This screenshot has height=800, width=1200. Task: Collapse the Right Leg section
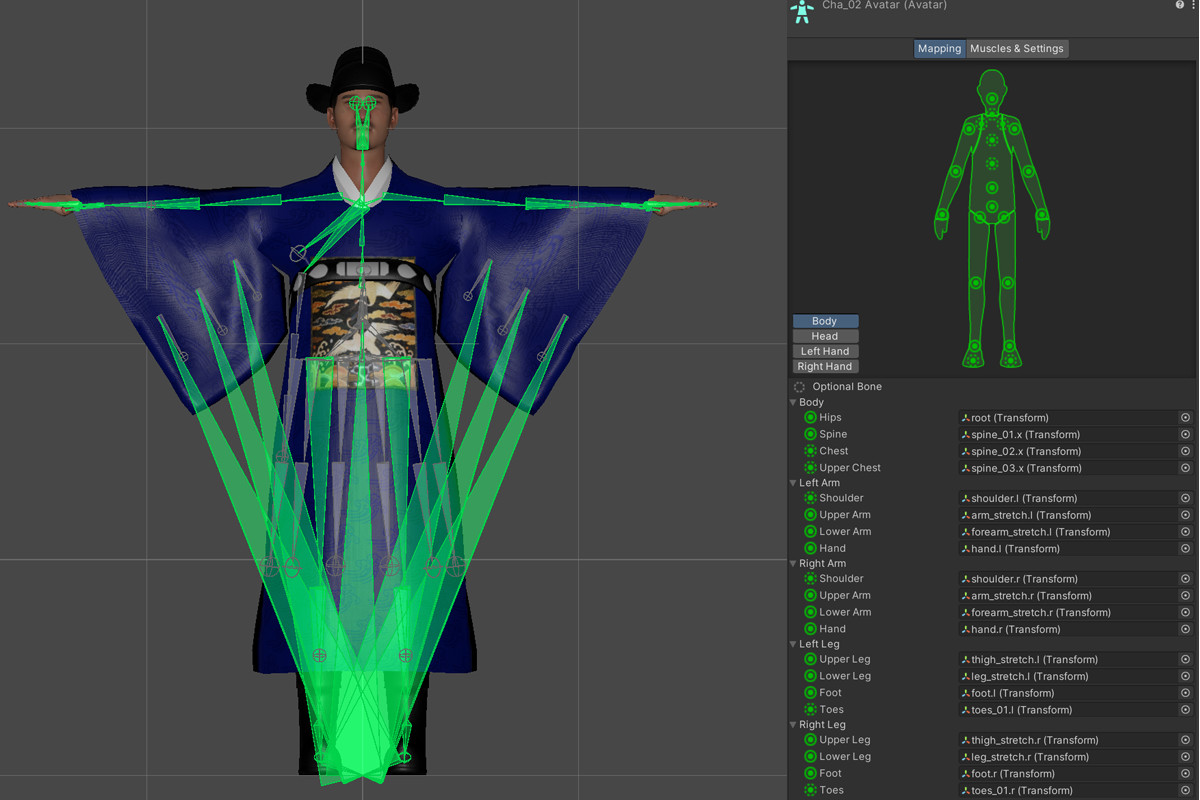pyautogui.click(x=794, y=725)
